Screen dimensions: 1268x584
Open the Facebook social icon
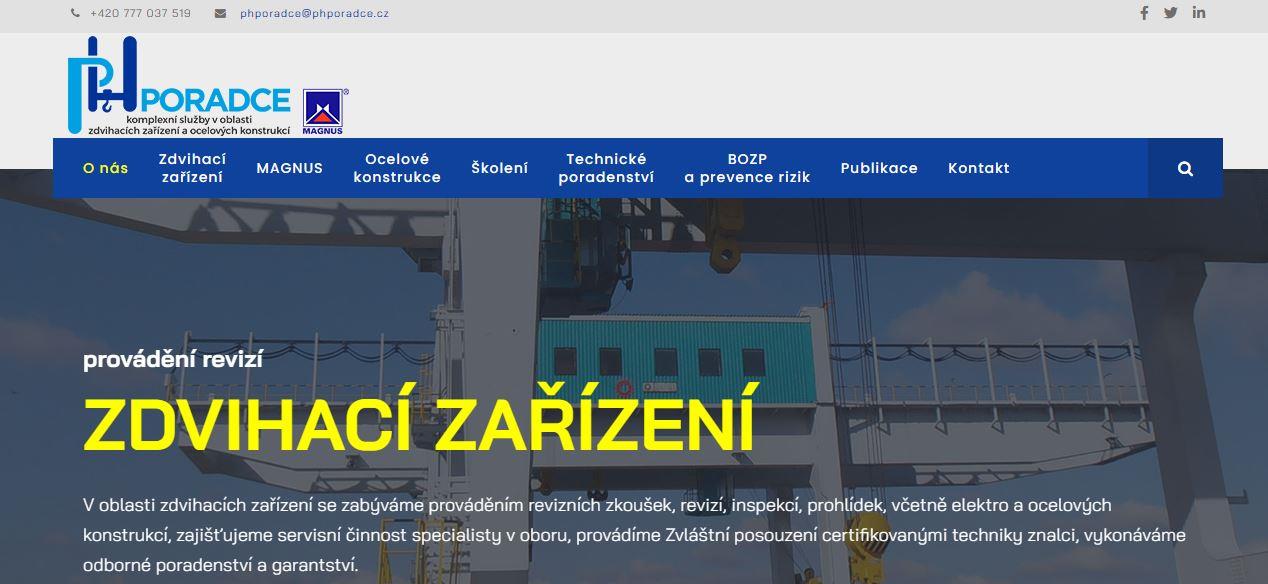pos(1144,13)
